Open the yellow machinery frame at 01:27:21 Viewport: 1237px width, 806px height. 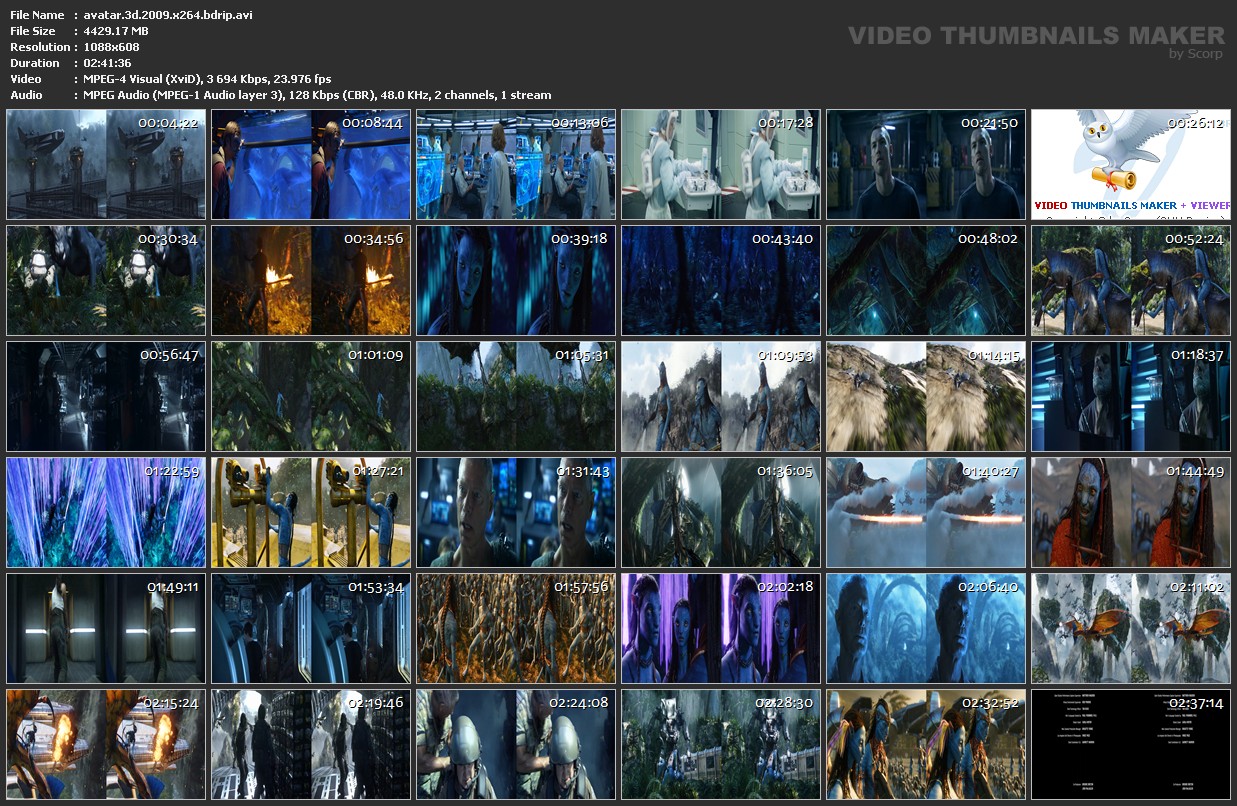point(311,512)
